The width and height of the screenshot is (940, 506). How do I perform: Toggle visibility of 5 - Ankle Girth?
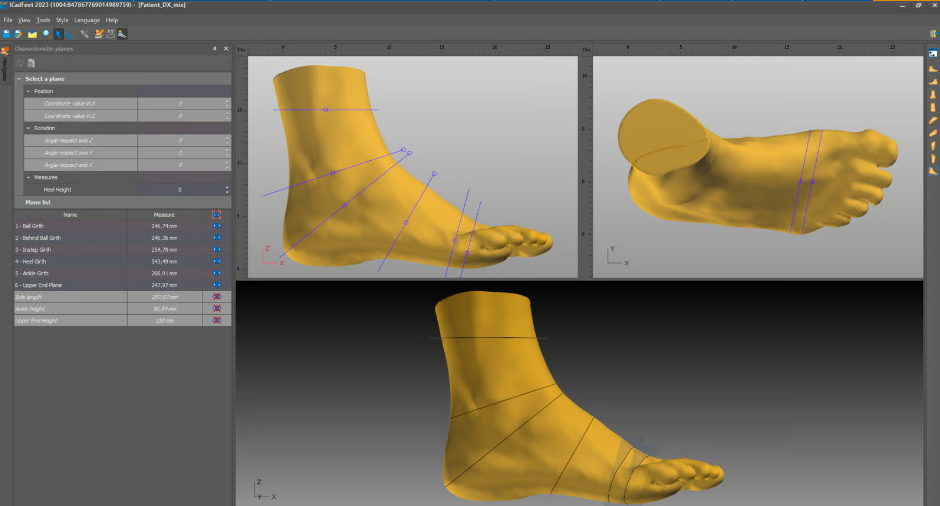(216, 273)
